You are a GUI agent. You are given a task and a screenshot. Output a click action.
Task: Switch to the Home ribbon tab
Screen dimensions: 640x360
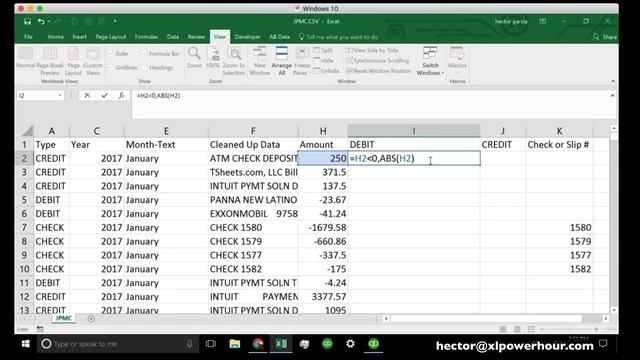[56, 37]
